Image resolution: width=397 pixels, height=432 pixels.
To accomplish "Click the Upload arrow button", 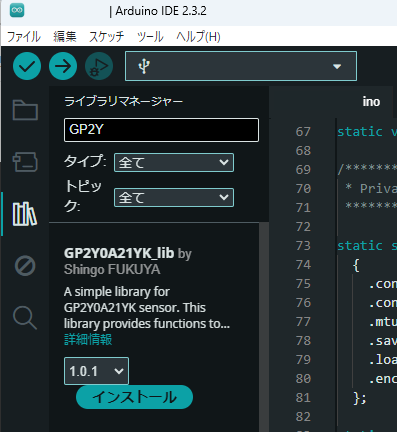I will (x=63, y=66).
